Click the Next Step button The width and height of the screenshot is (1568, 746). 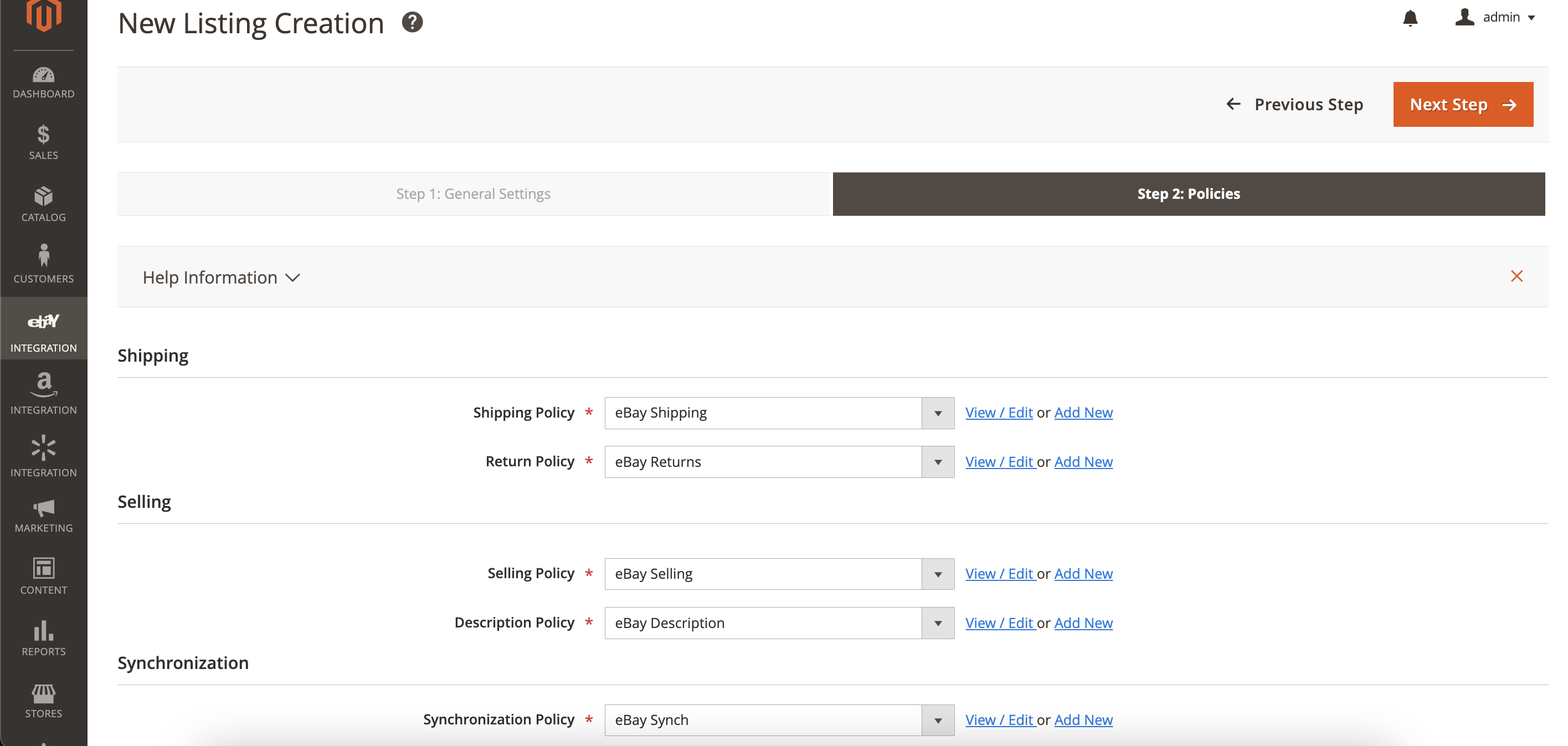click(x=1463, y=104)
